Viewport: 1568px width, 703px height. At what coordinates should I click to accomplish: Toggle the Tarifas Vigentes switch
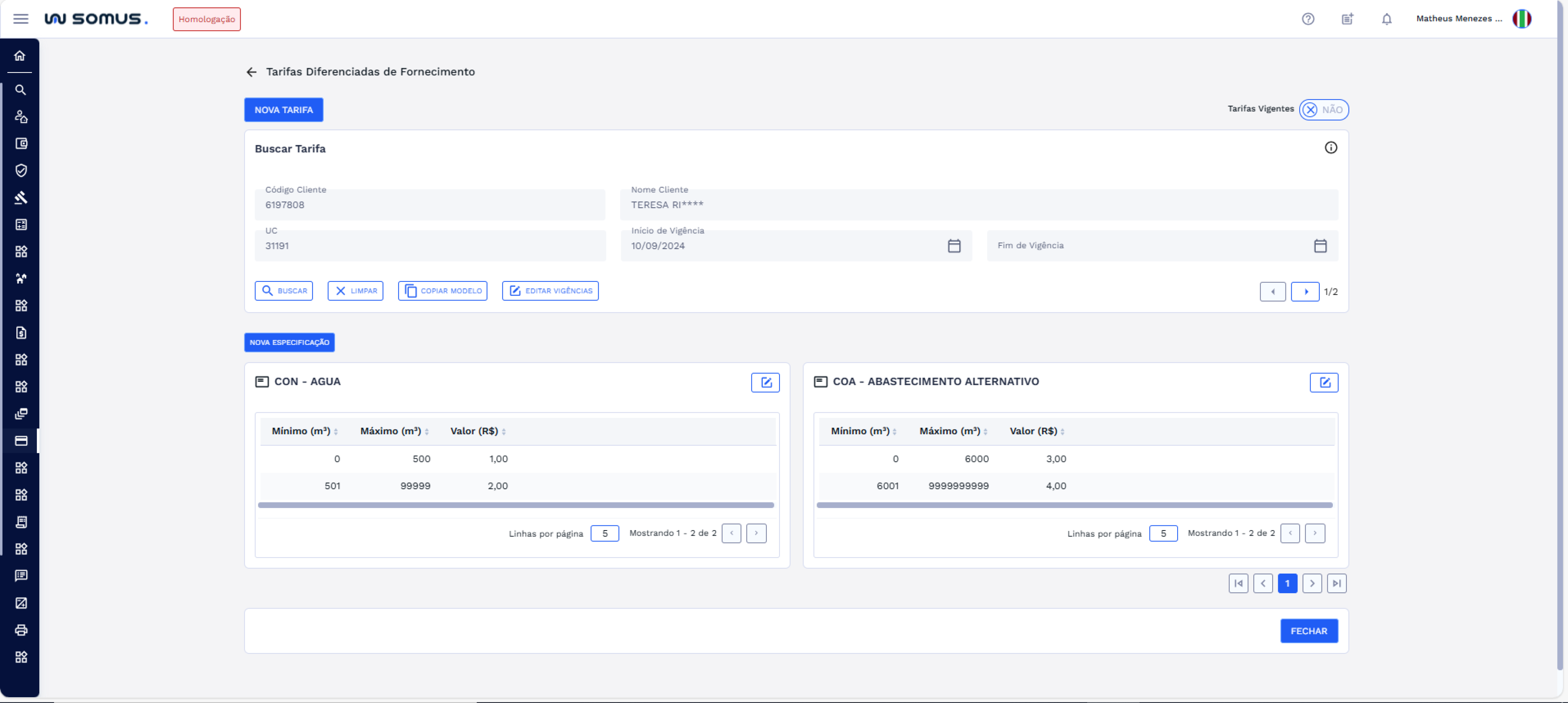(1323, 109)
